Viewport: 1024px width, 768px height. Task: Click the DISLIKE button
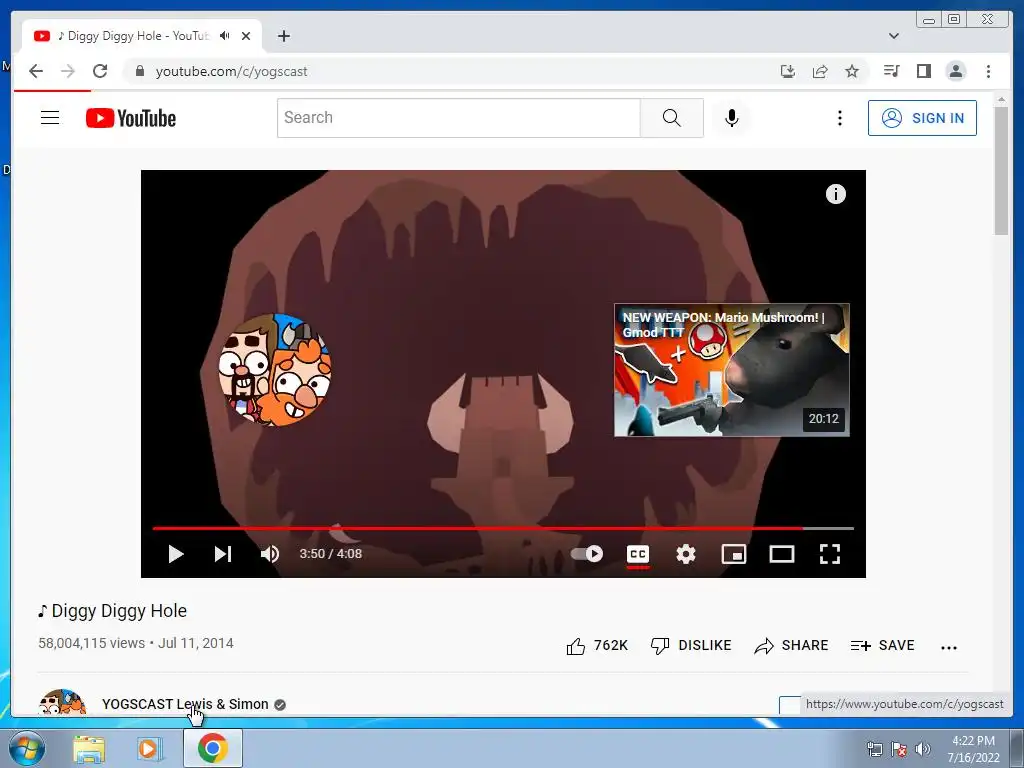691,646
